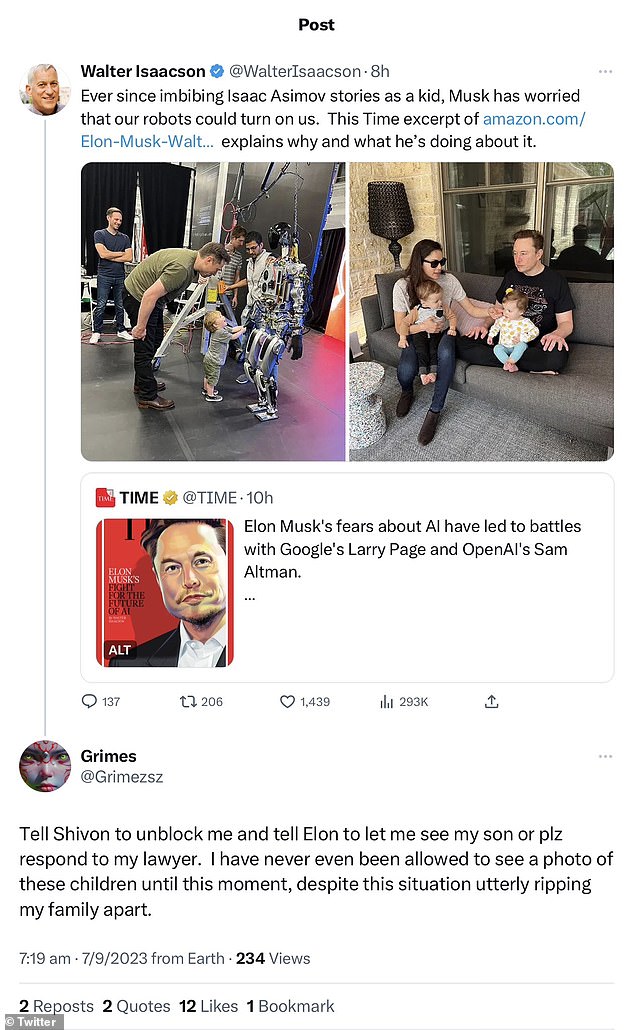Click Walter Isaacson's blue verified badge

pyautogui.click(x=217, y=72)
